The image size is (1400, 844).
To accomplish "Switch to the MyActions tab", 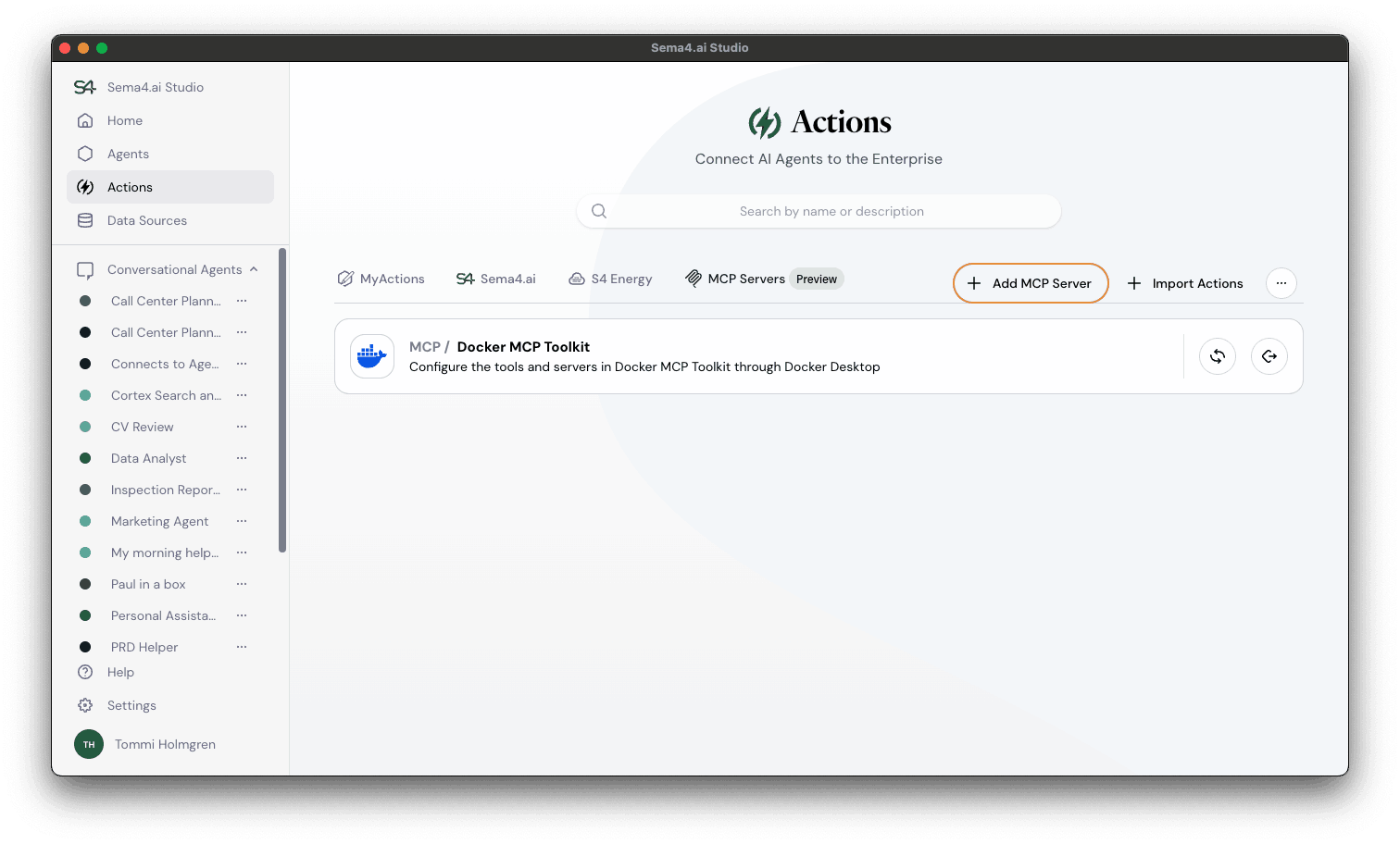I will point(381,279).
